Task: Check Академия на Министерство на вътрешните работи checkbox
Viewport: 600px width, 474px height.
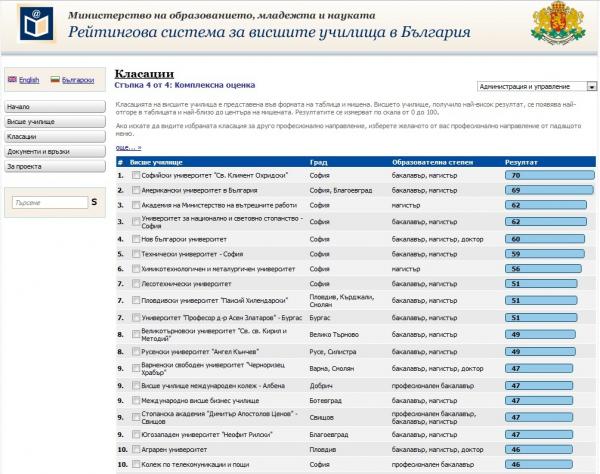Action: [x=136, y=205]
